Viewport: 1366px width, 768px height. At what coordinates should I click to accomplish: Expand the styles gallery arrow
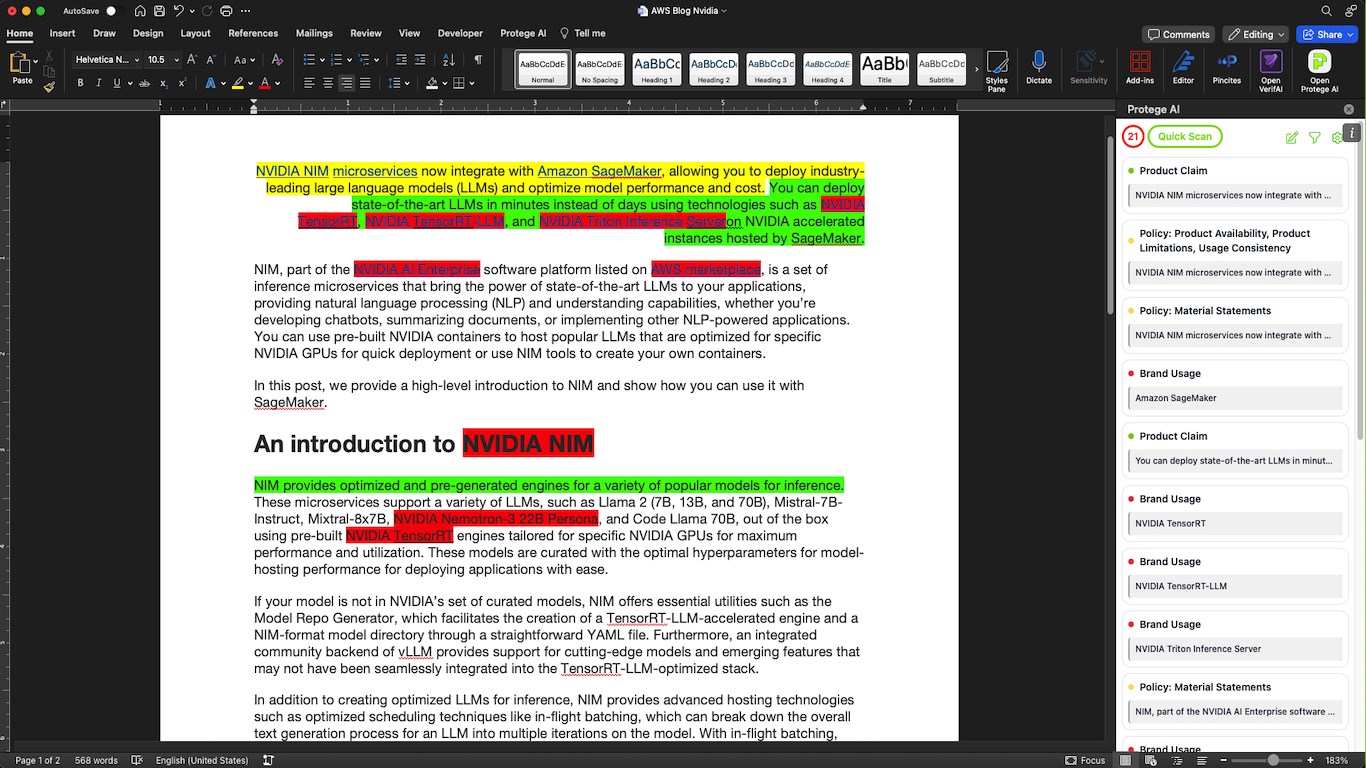[x=975, y=68]
